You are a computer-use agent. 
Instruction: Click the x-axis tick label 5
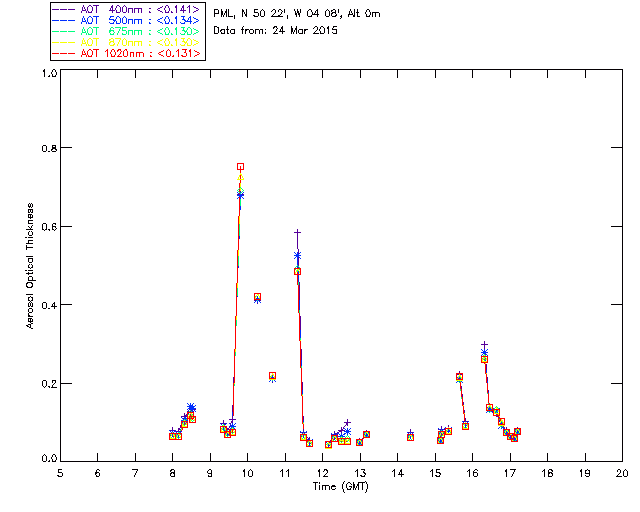(x=60, y=474)
